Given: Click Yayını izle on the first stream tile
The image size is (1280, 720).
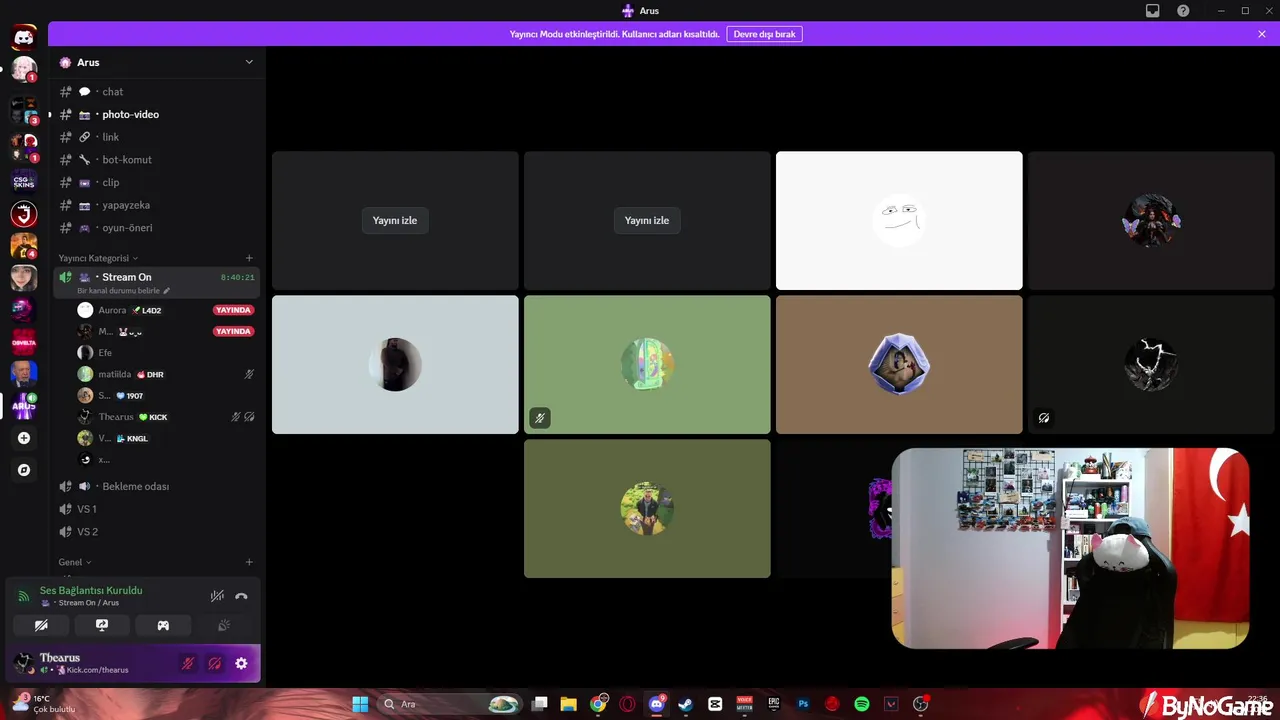Looking at the screenshot, I should [x=395, y=220].
